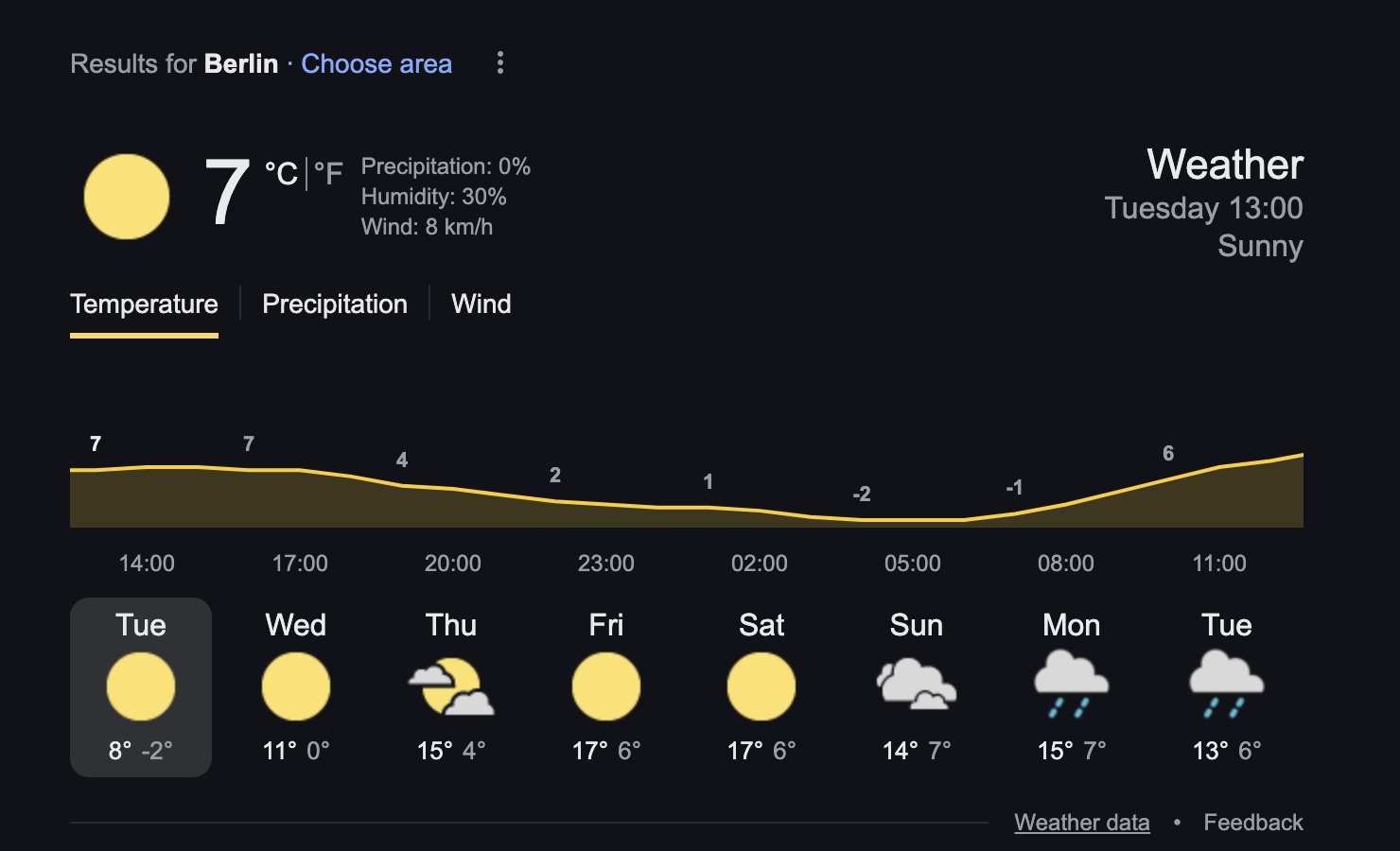Click the 05:00 point on temperature graph
The width and height of the screenshot is (1400, 851).
[913, 520]
